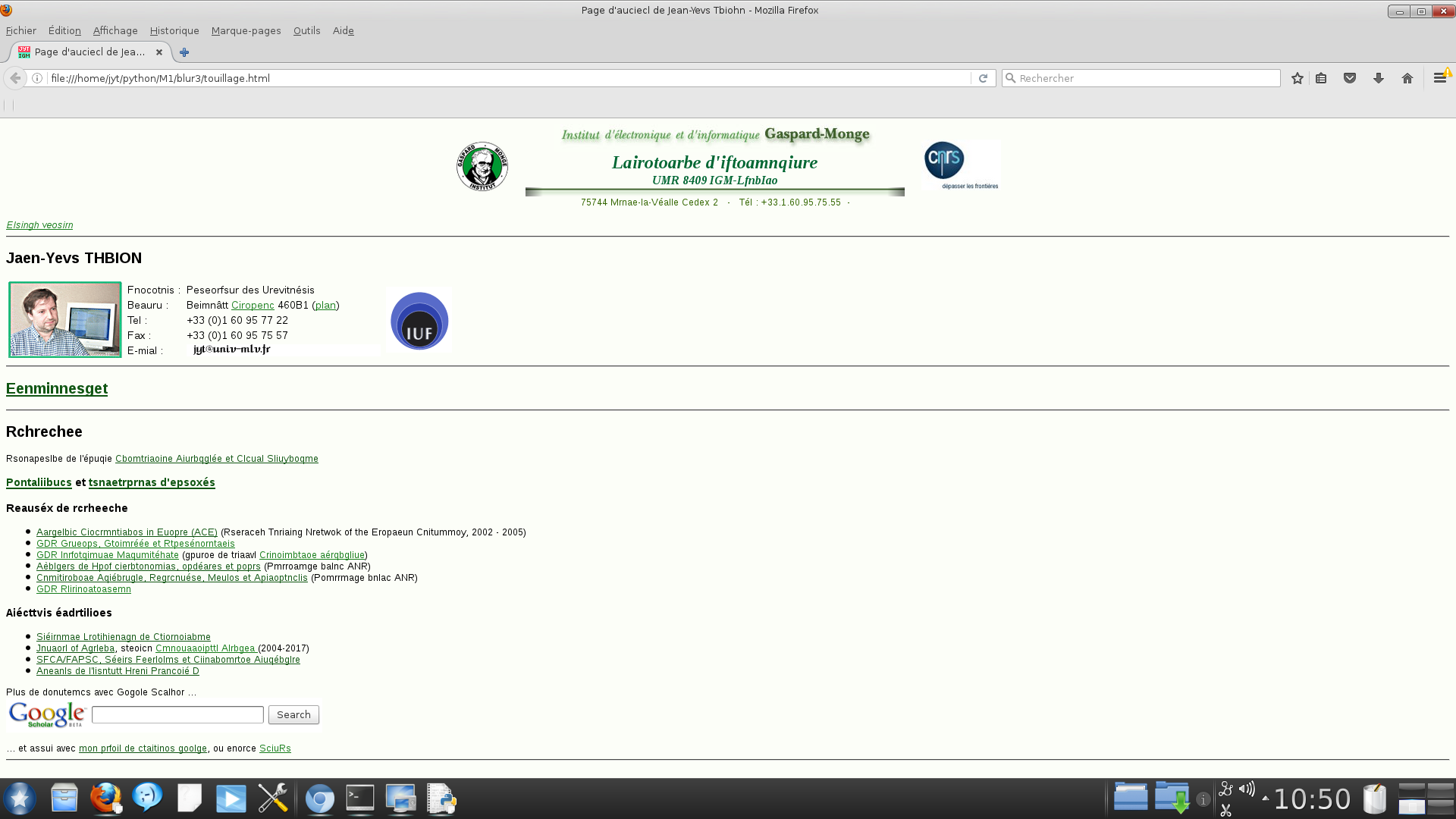The width and height of the screenshot is (1456, 819).
Task: Open the Downloads arrow icon
Action: [1378, 78]
